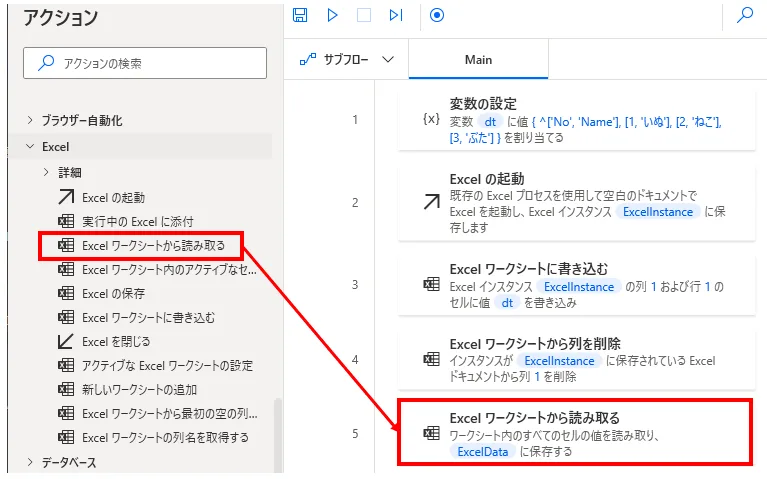
Task: Expand the '詳細' subgroup under Excel
Action: tap(46, 172)
